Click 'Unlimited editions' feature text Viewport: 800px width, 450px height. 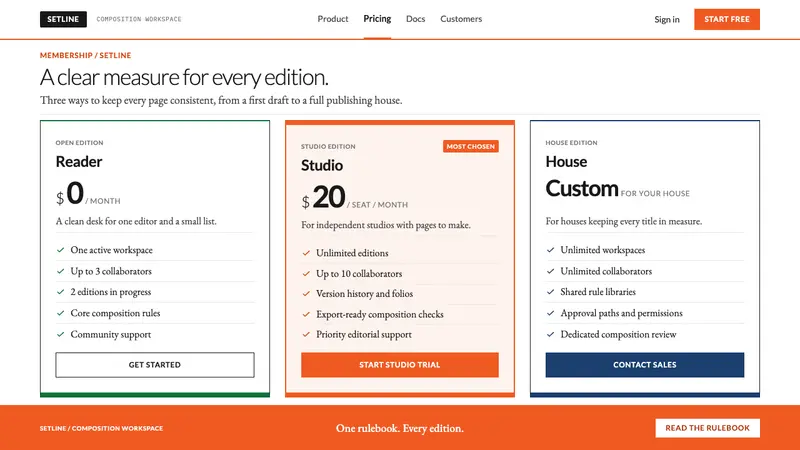click(x=352, y=253)
